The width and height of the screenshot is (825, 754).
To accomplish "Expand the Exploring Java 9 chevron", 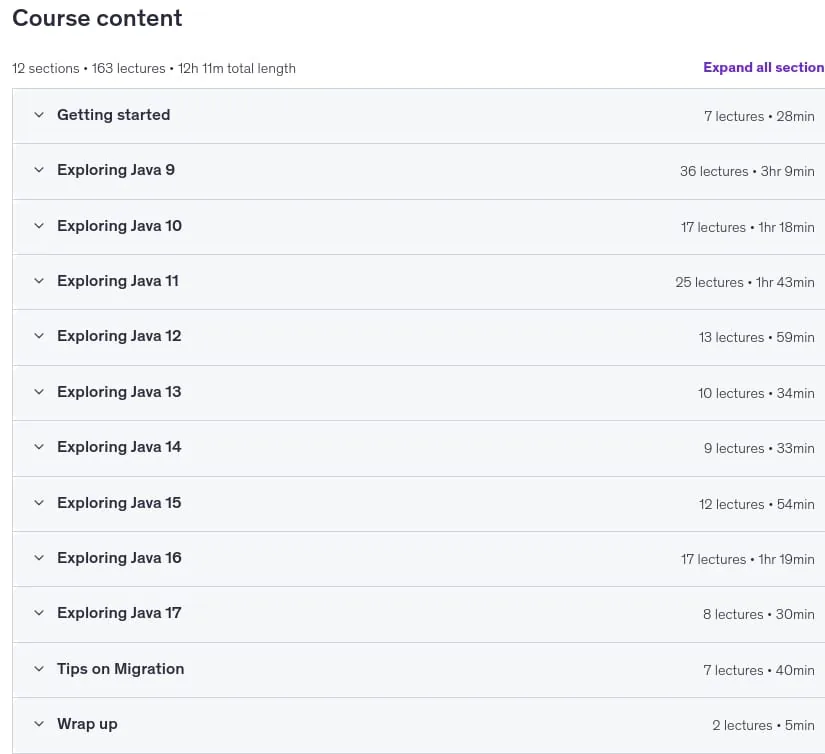I will point(39,170).
